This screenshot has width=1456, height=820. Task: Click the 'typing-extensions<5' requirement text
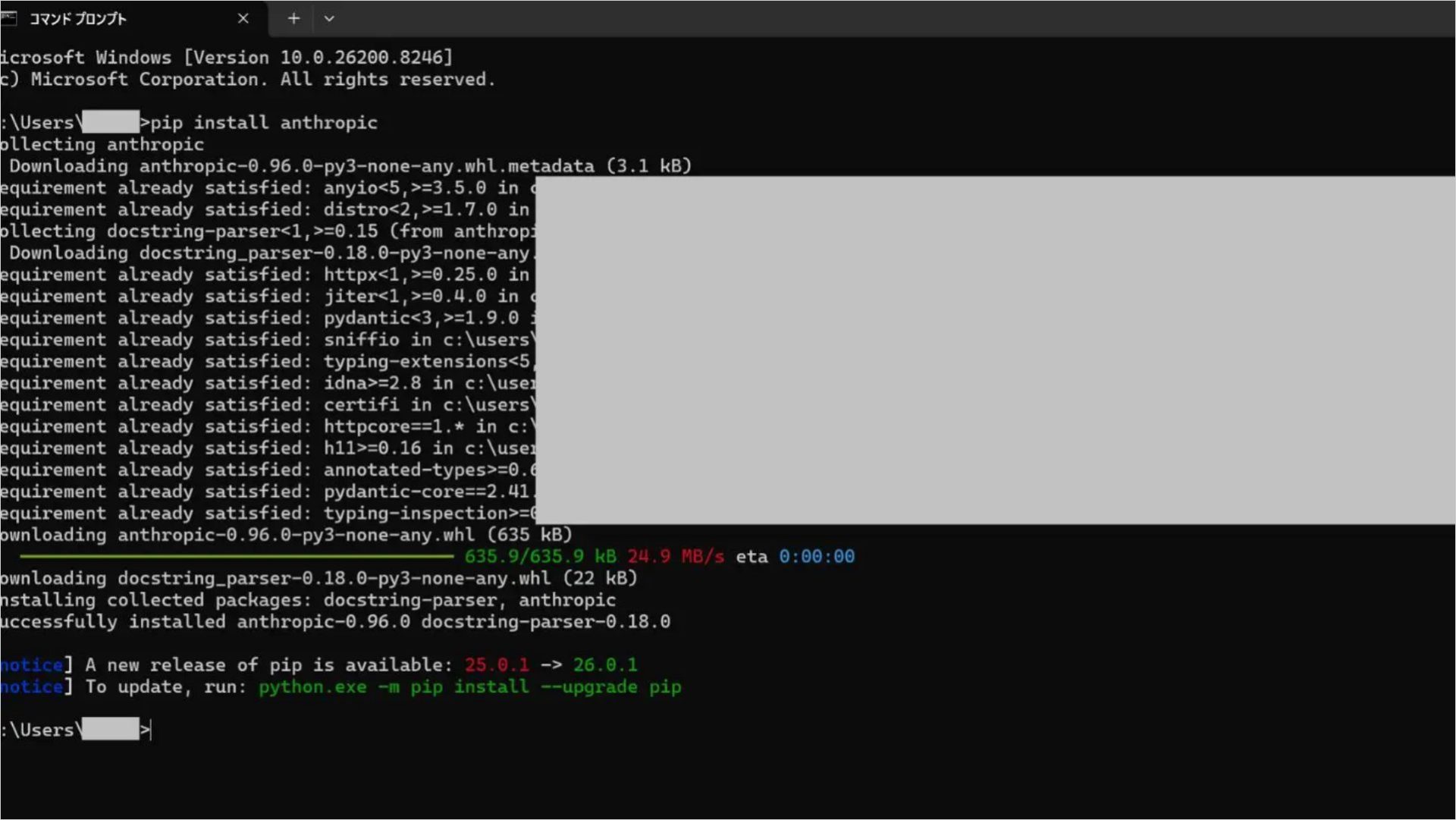click(x=426, y=362)
